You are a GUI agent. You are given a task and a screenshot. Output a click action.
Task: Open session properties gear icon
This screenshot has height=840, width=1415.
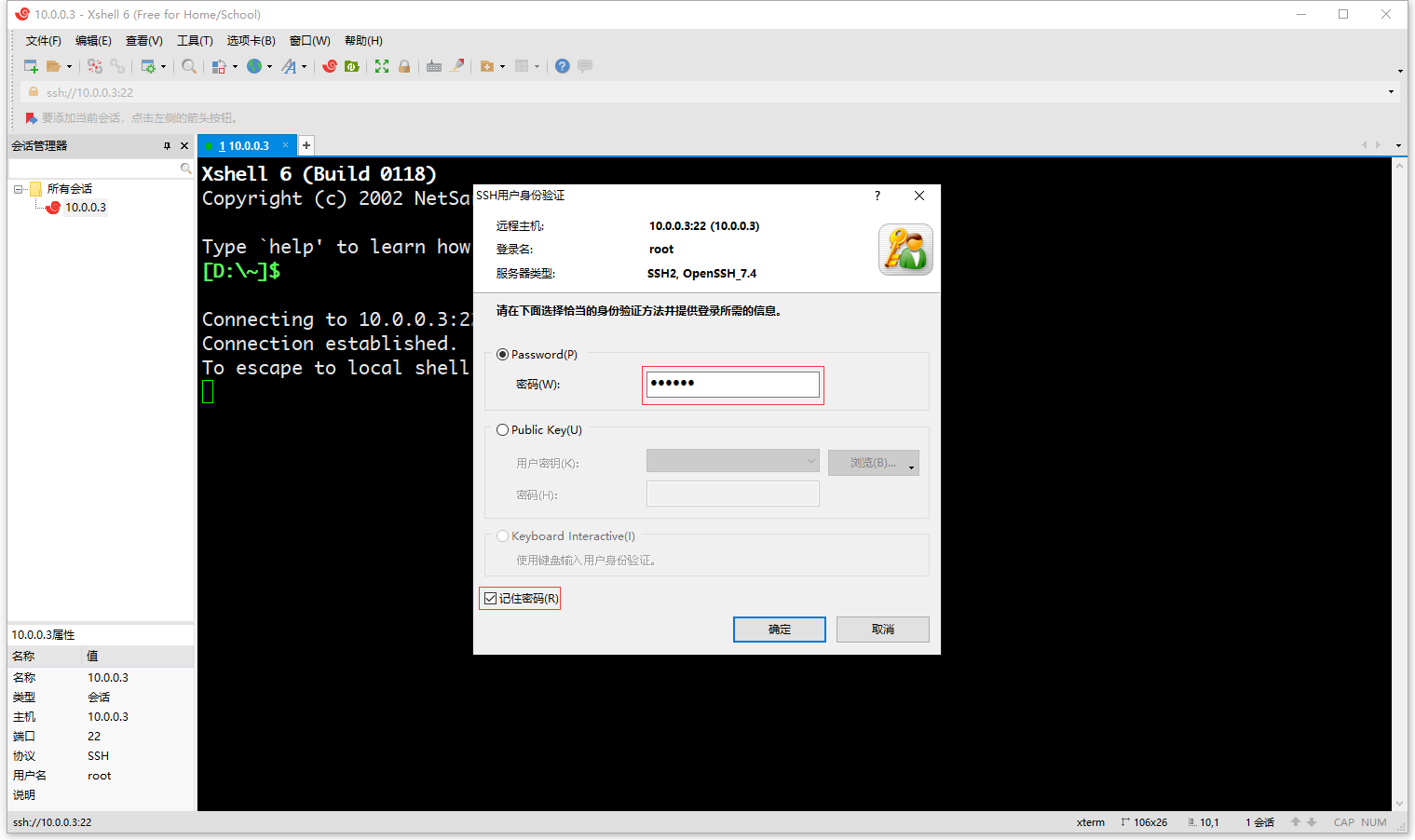pos(148,66)
